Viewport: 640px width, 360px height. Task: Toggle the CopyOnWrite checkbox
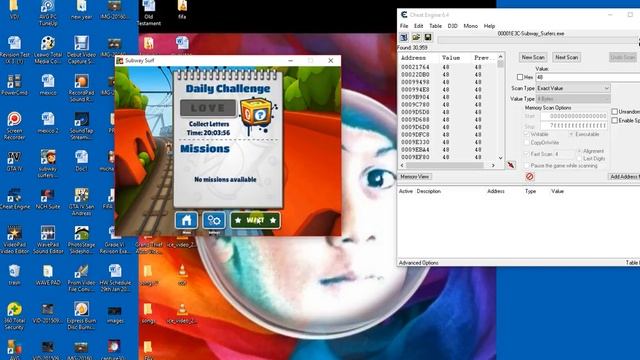click(527, 142)
